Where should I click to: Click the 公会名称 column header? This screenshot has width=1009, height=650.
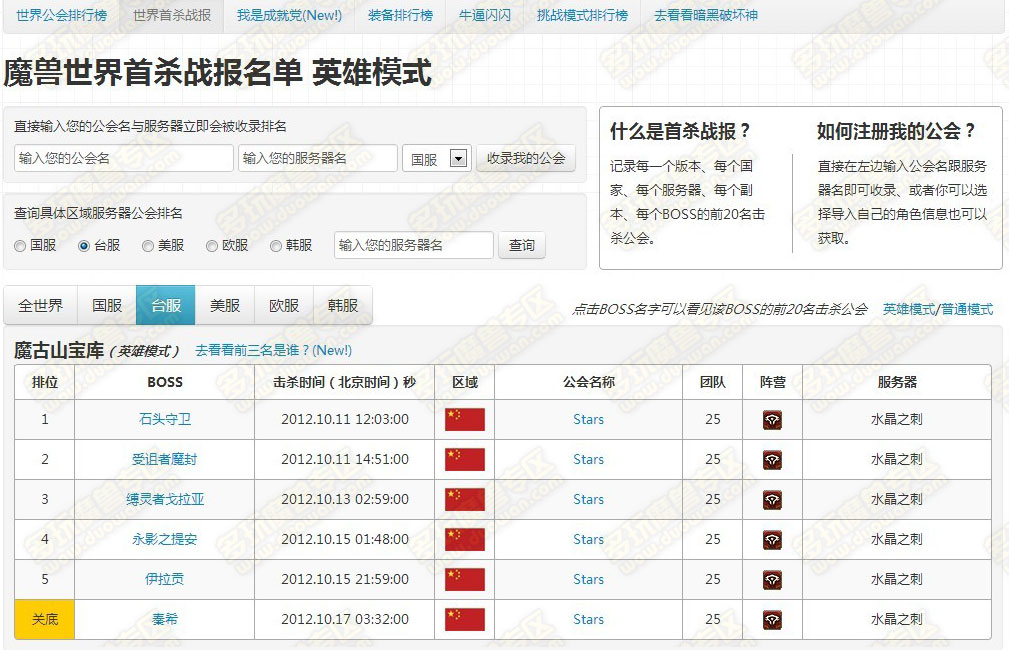[x=589, y=382]
